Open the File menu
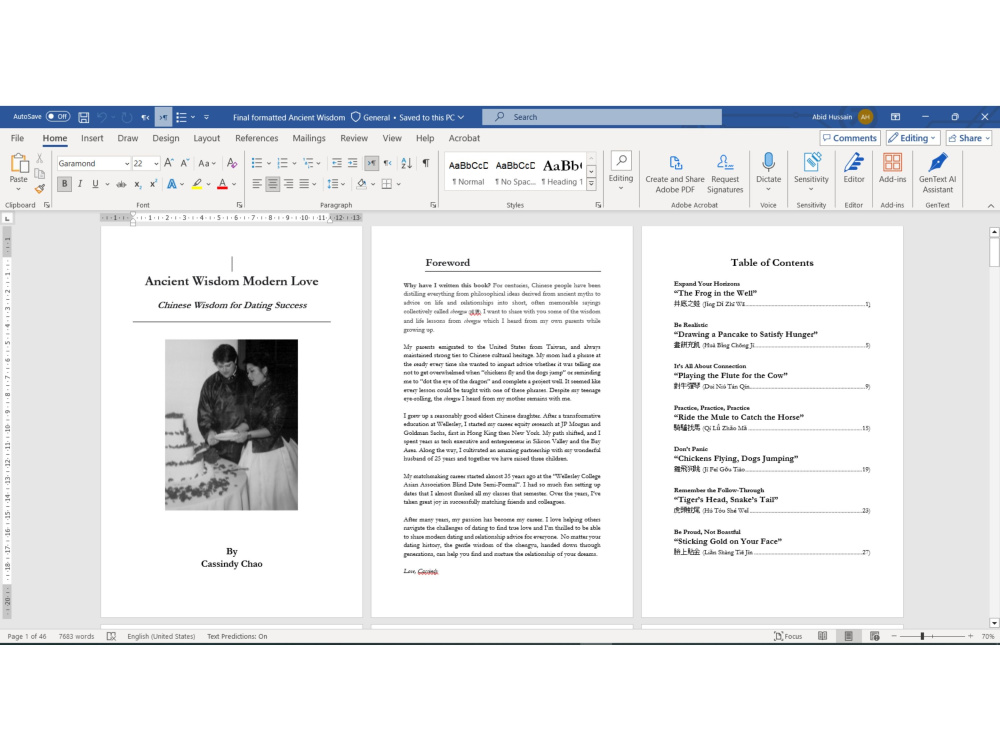This screenshot has width=1000, height=750. (x=17, y=138)
